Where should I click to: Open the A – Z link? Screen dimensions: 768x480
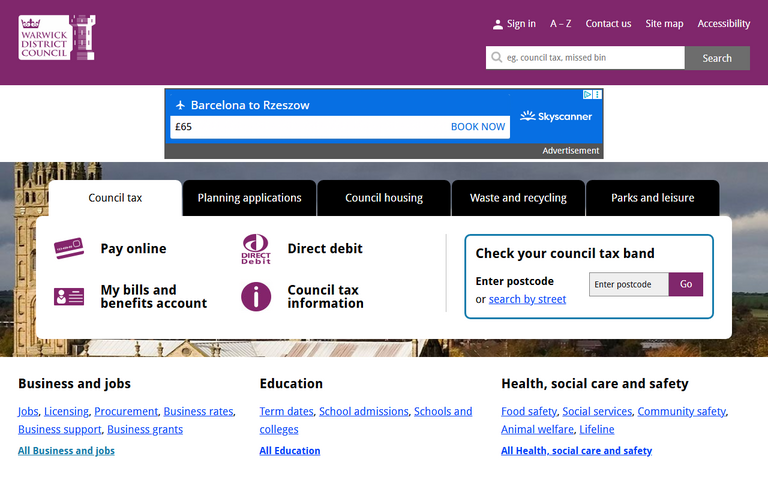pyautogui.click(x=560, y=24)
